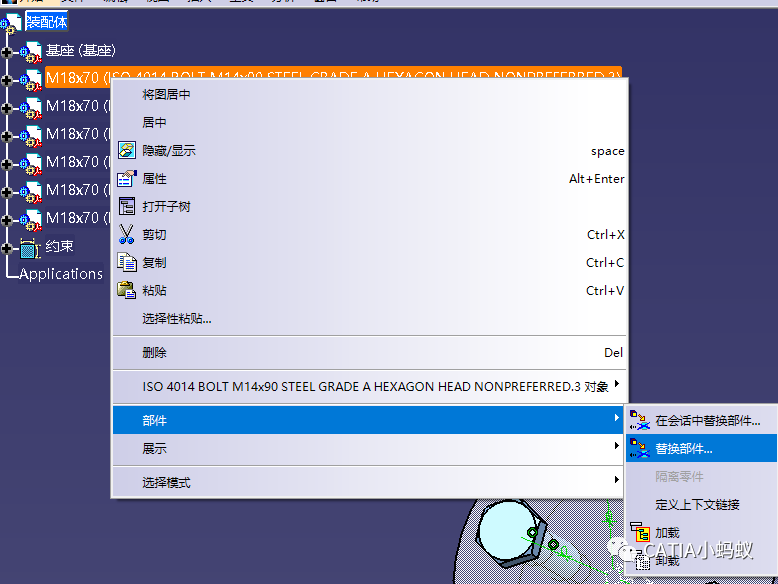Click the Load icon beside 加载

tap(640, 532)
